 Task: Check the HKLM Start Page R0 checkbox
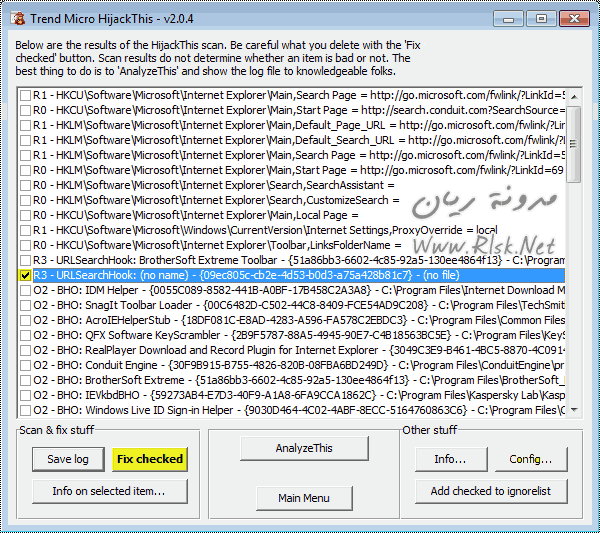click(25, 170)
